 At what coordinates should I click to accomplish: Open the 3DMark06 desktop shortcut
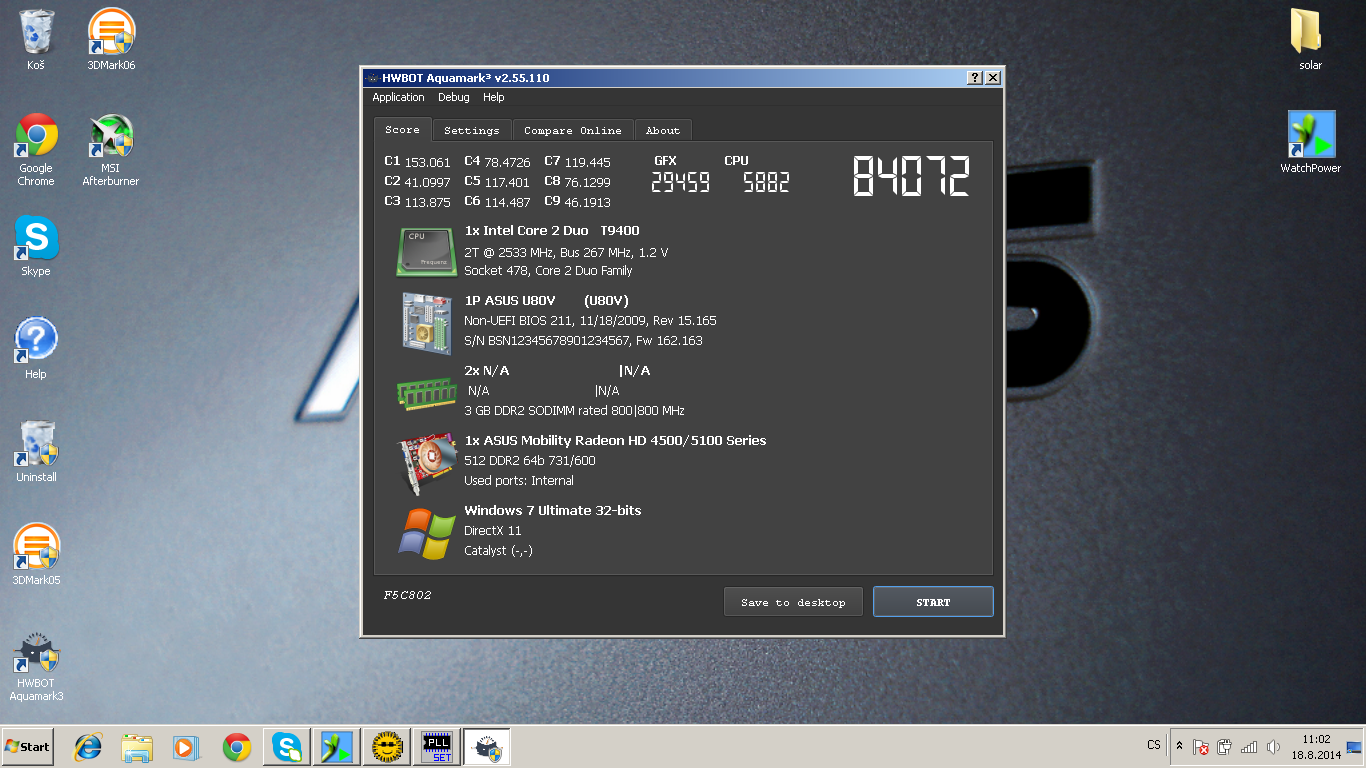(x=111, y=40)
